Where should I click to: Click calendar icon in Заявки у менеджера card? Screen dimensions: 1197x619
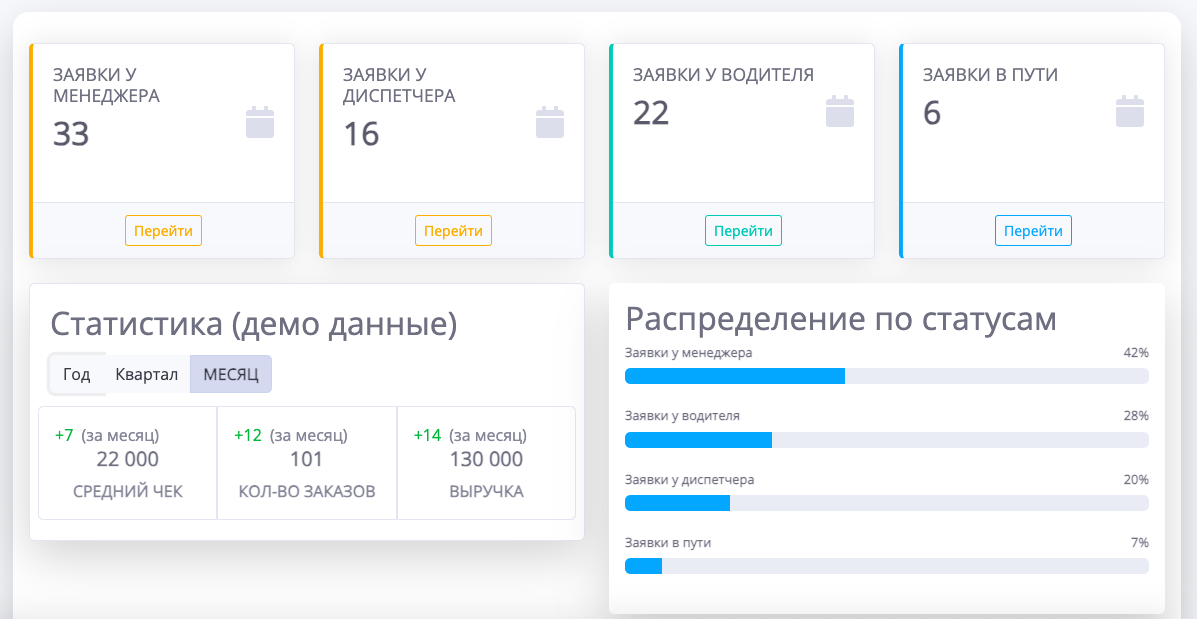point(260,122)
